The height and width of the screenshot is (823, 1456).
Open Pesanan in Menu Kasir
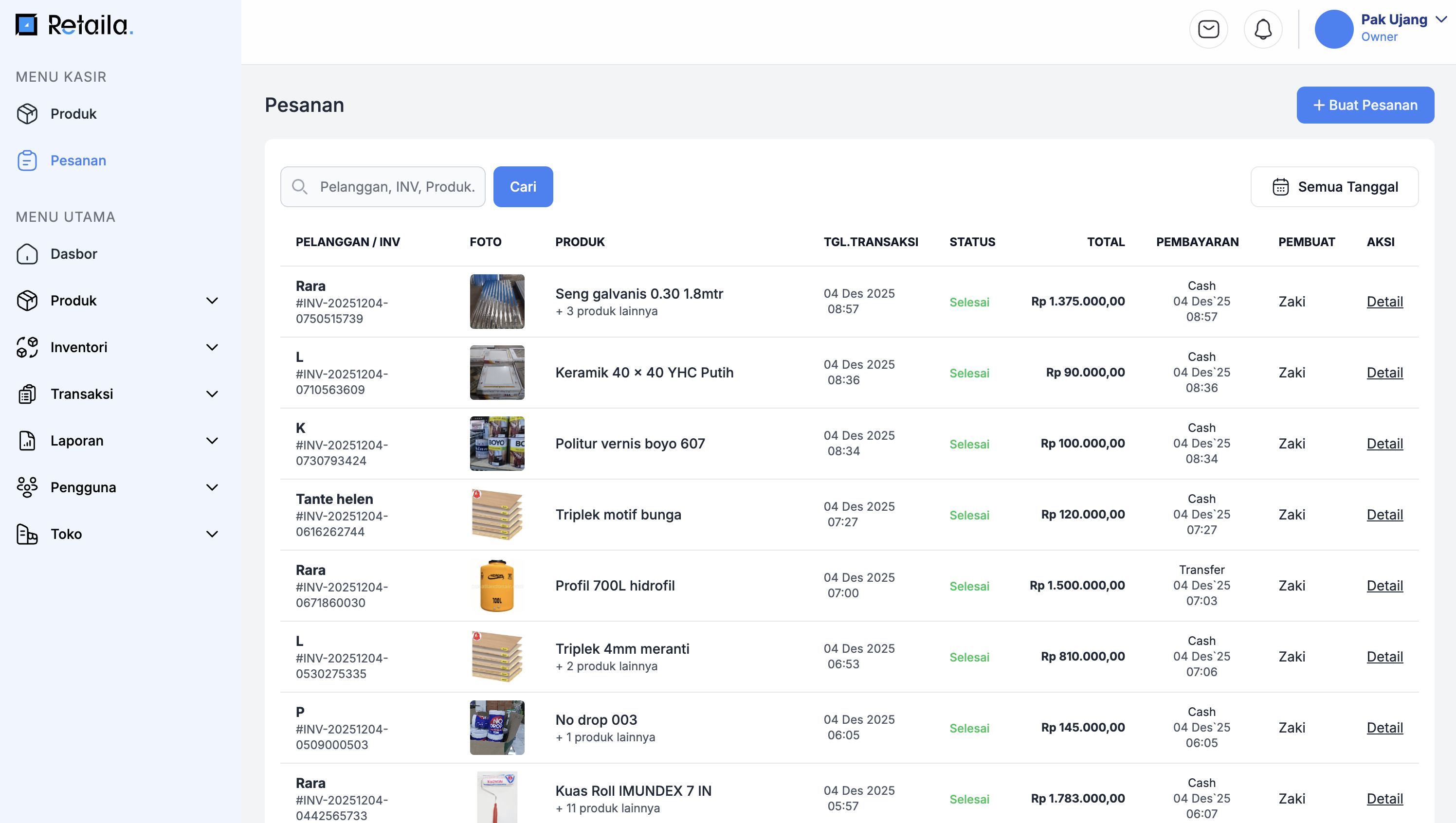78,161
